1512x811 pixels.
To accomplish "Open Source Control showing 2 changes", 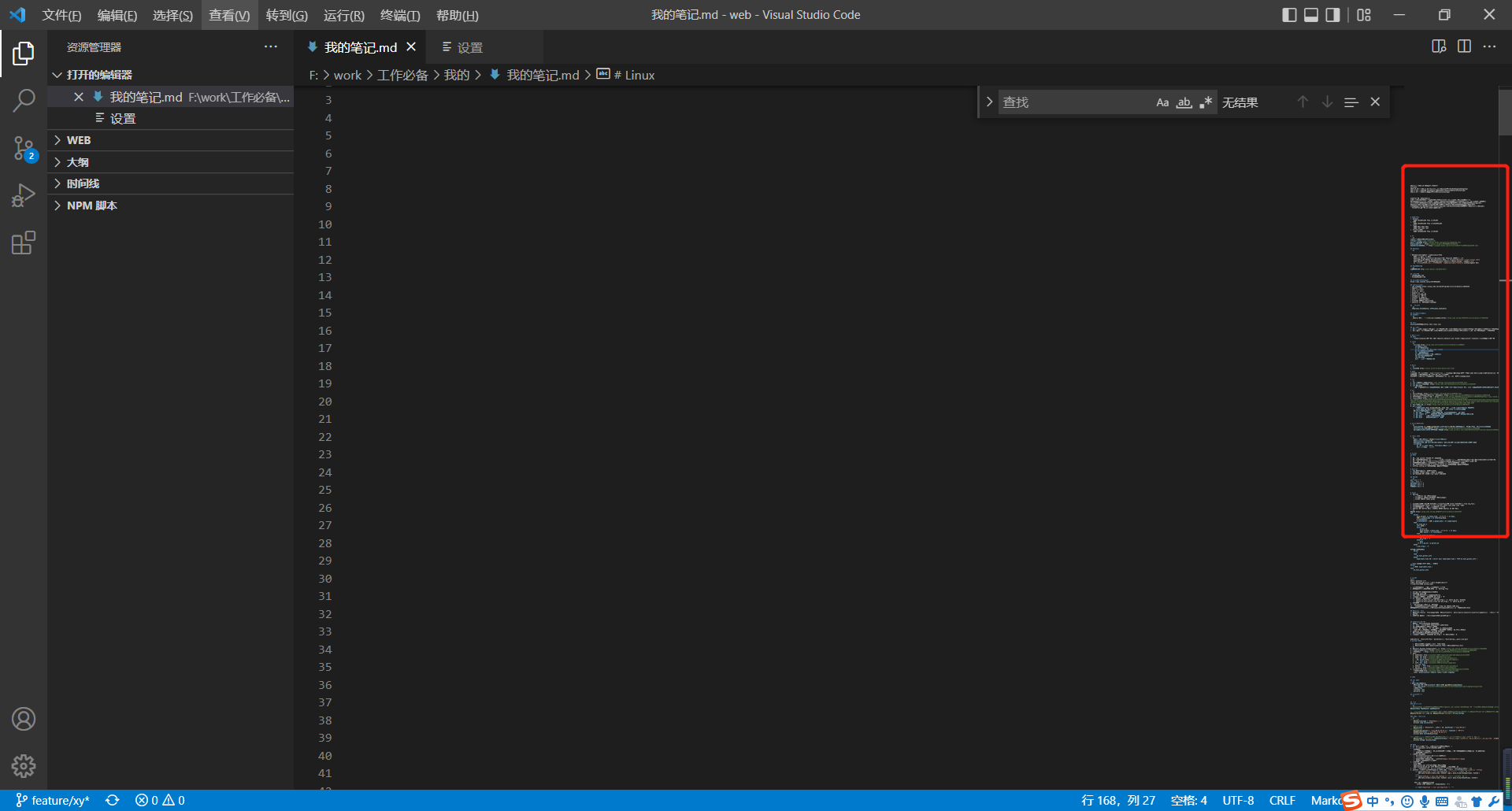I will 24,148.
